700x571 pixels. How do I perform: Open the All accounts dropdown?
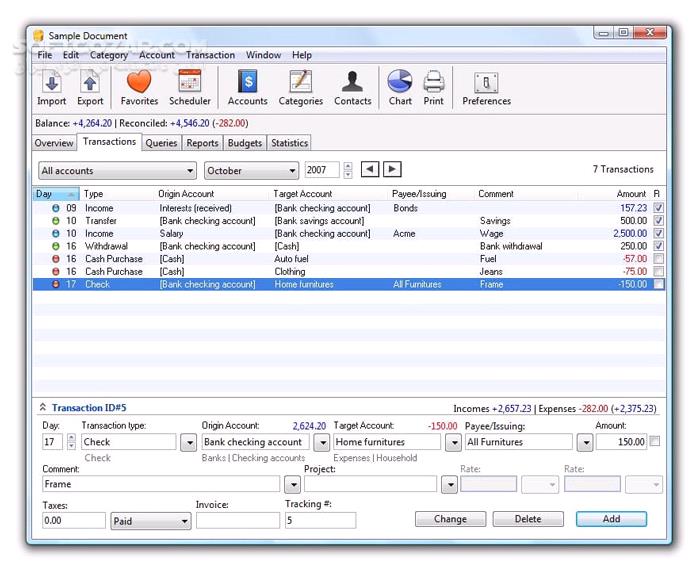tap(117, 171)
